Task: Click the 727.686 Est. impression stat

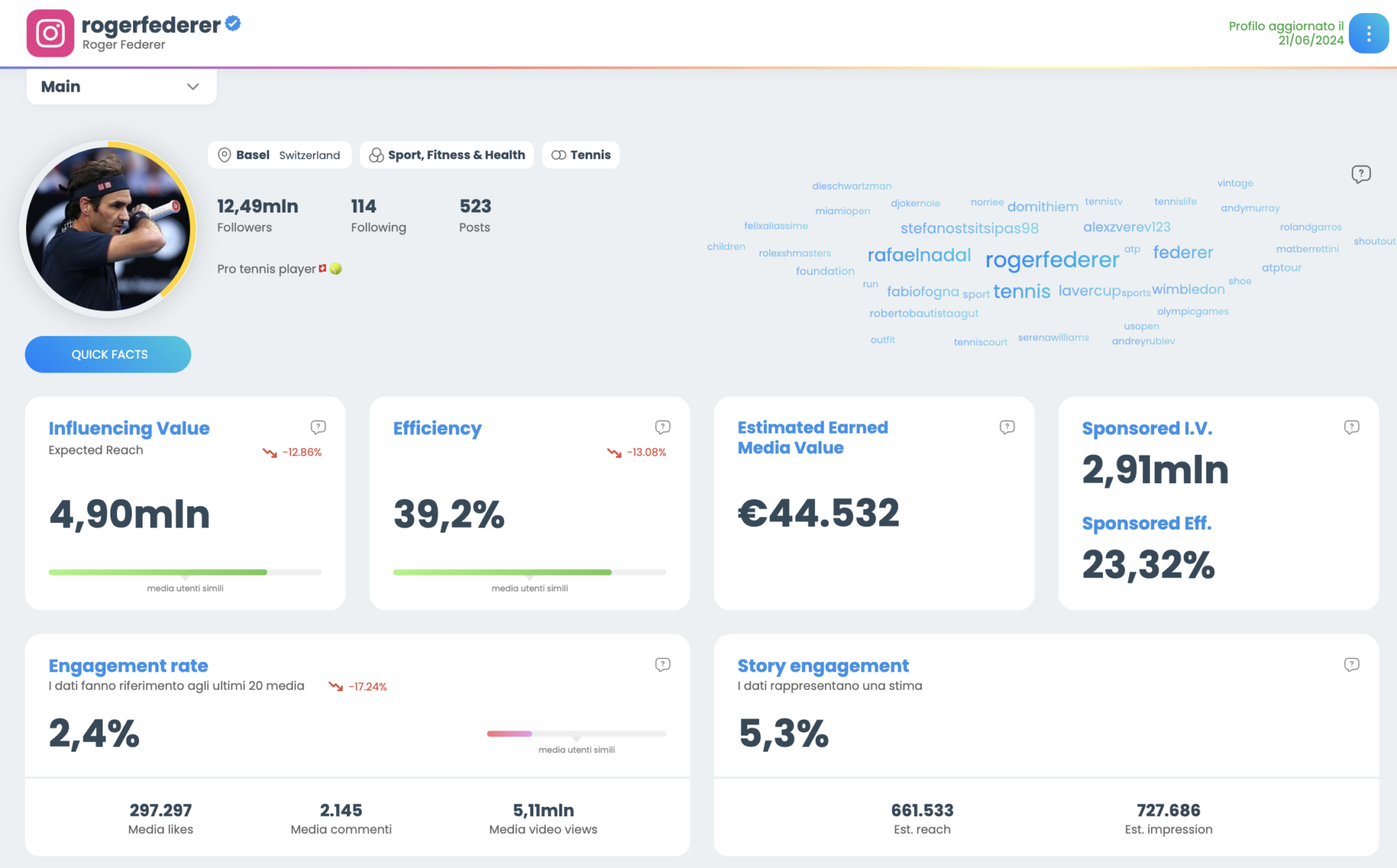Action: (x=1169, y=819)
